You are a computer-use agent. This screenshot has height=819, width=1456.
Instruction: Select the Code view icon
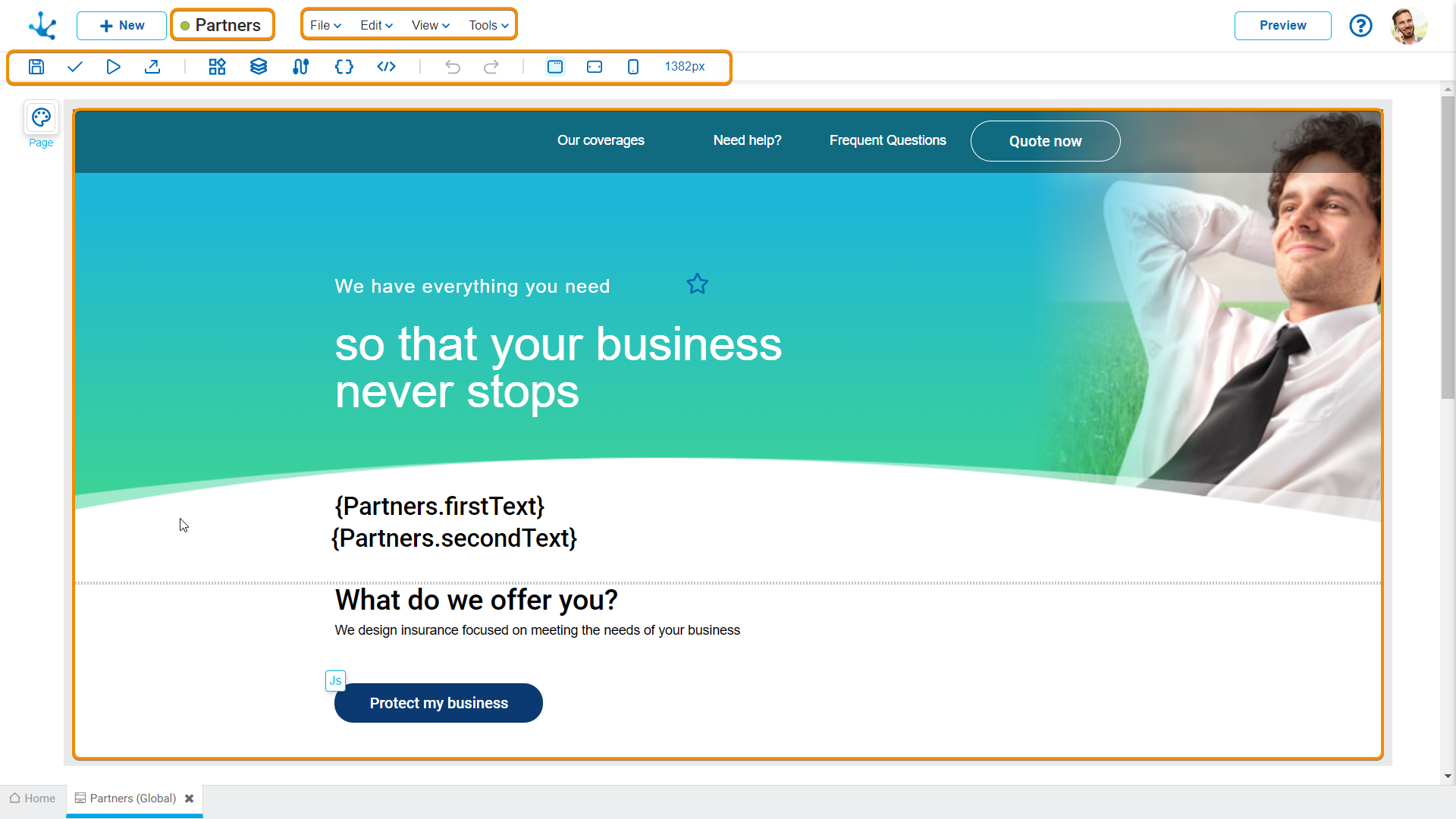point(385,66)
